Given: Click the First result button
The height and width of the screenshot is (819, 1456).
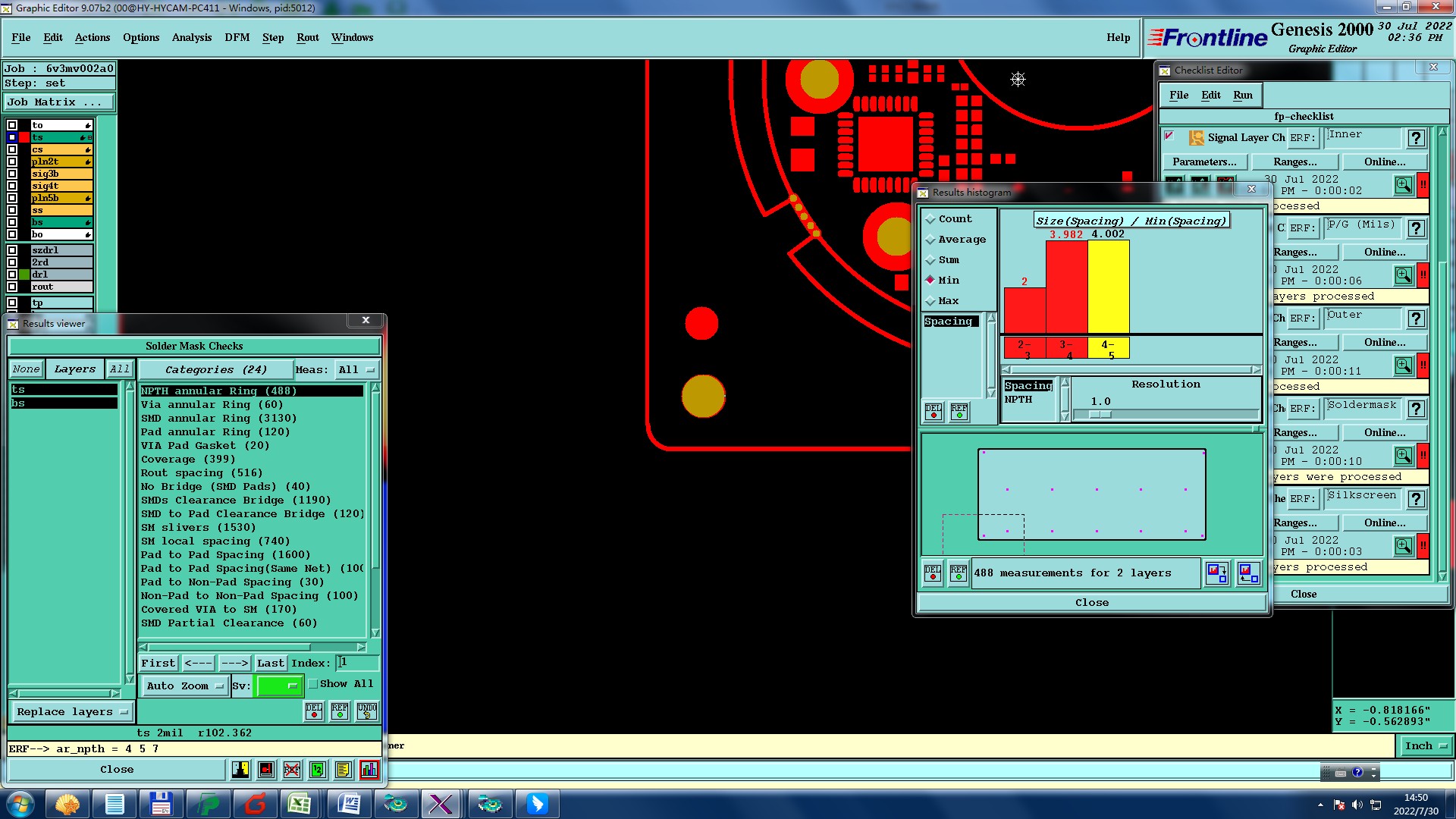Looking at the screenshot, I should point(158,664).
